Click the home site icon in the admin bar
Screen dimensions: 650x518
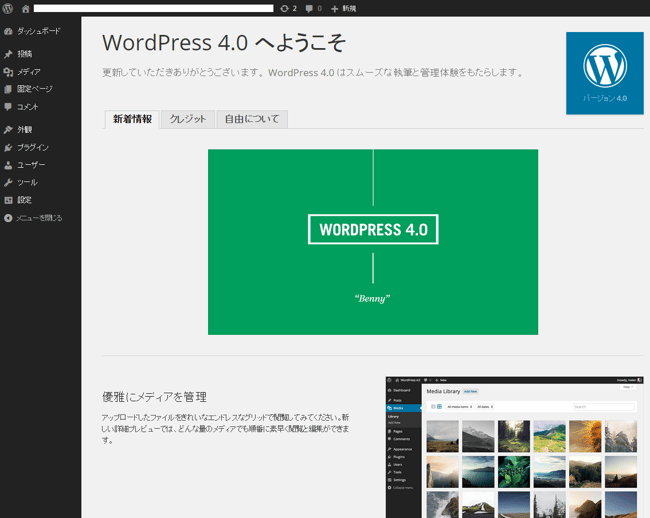click(x=26, y=9)
